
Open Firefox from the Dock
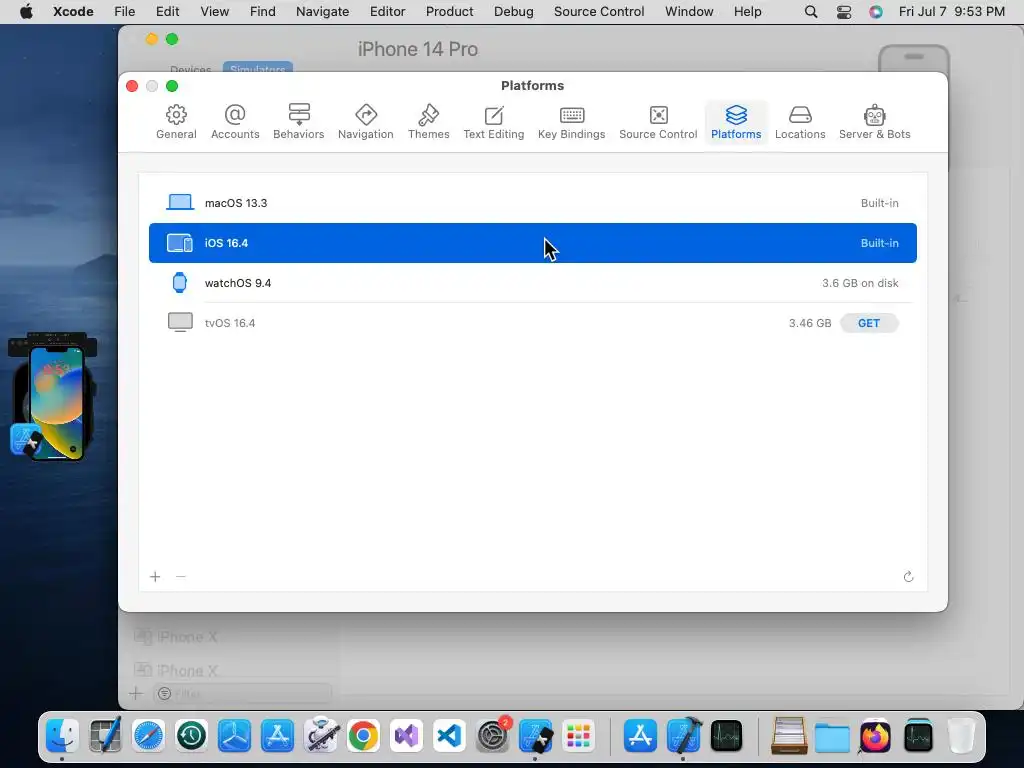click(875, 736)
